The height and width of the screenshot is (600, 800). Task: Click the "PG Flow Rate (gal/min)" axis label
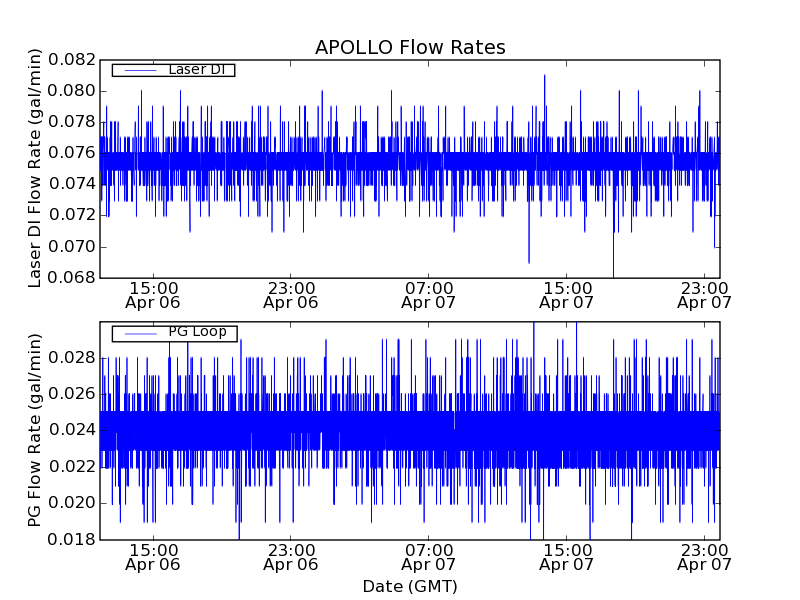(34, 430)
